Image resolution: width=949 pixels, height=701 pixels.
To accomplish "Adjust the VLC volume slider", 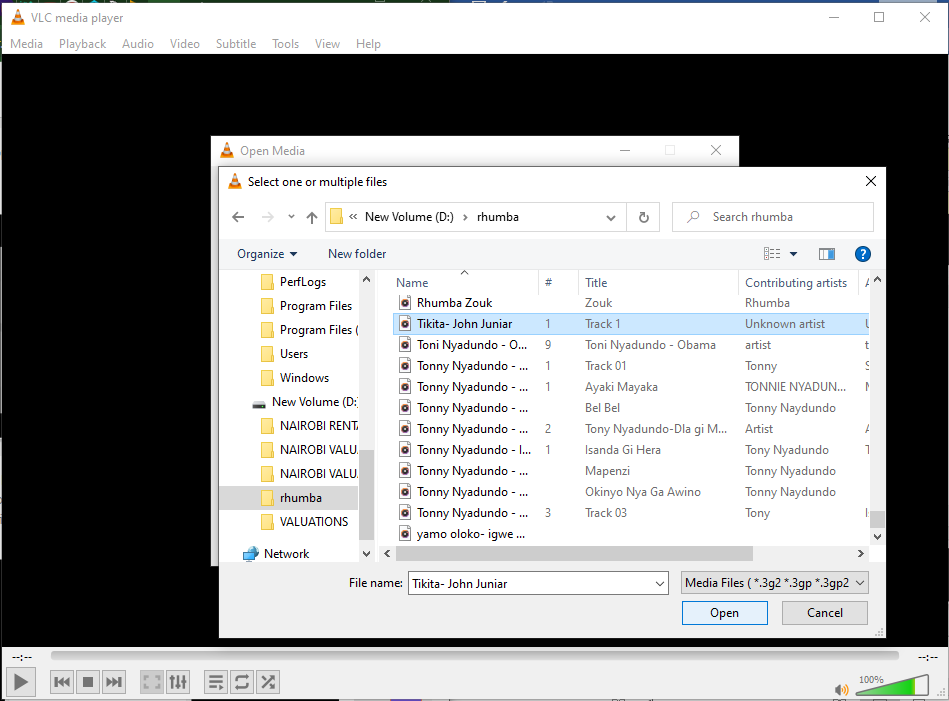I will pyautogui.click(x=893, y=685).
